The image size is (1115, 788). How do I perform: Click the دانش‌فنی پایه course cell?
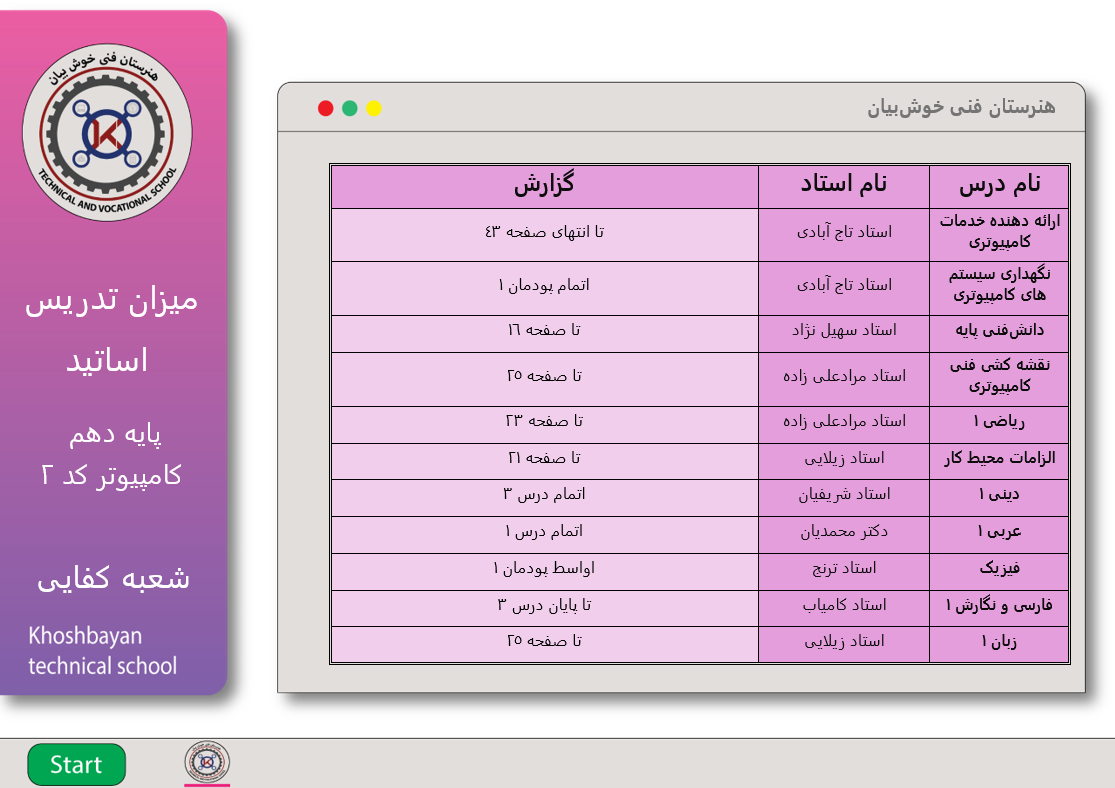[998, 331]
